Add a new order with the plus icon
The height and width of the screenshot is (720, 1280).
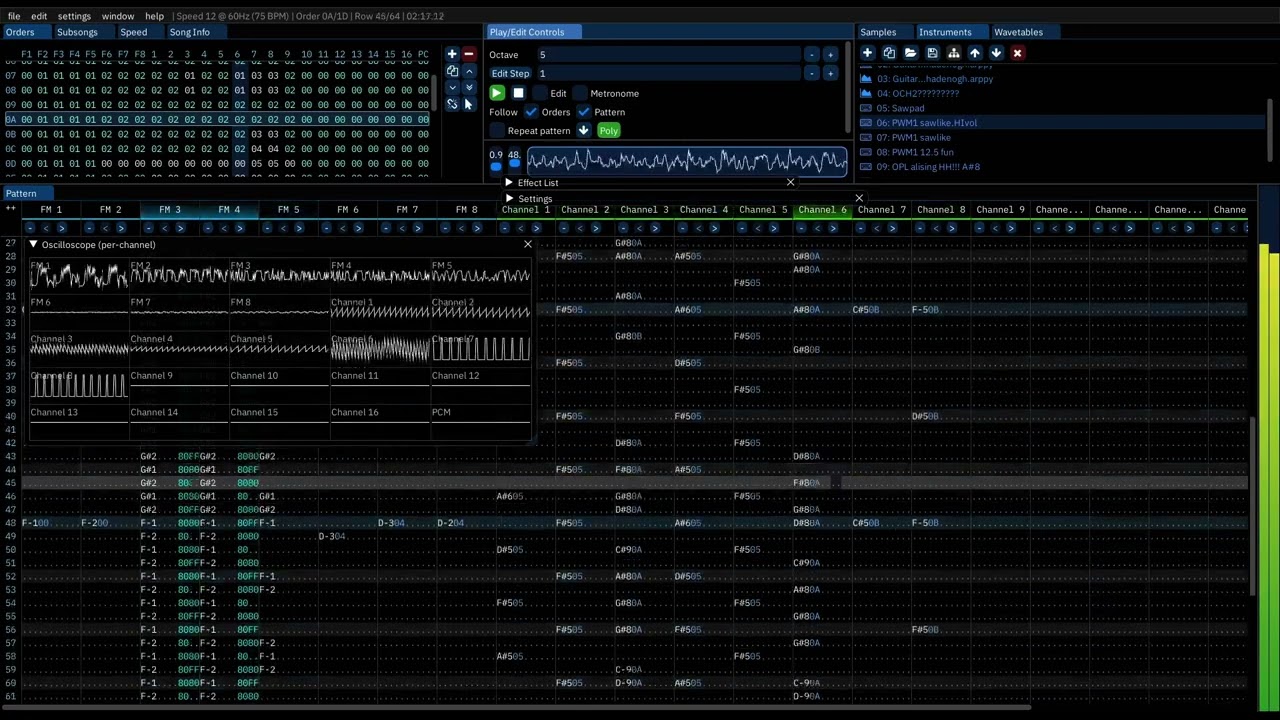coord(452,54)
